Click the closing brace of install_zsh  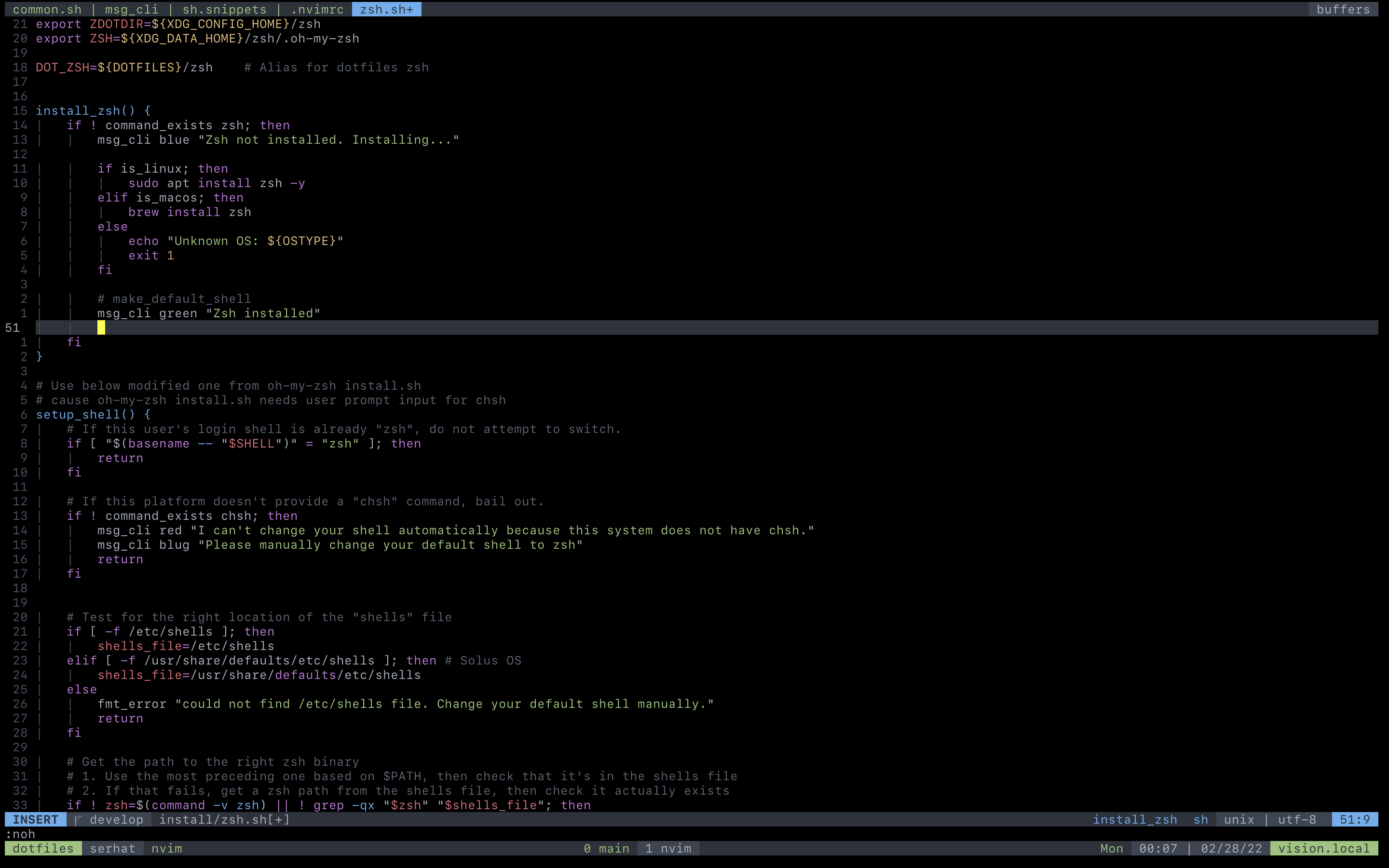(x=39, y=356)
